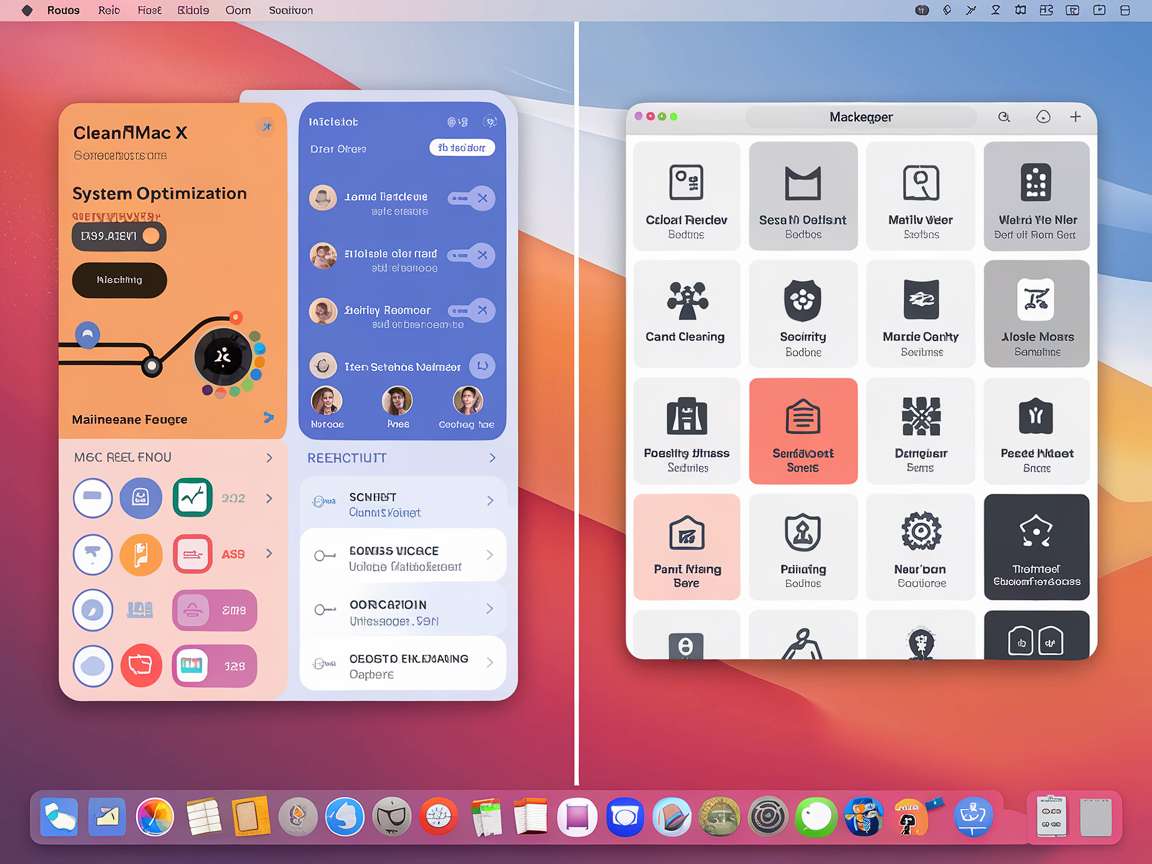
Task: Expand the M6C REEL FNOU section chevron
Action: point(269,458)
